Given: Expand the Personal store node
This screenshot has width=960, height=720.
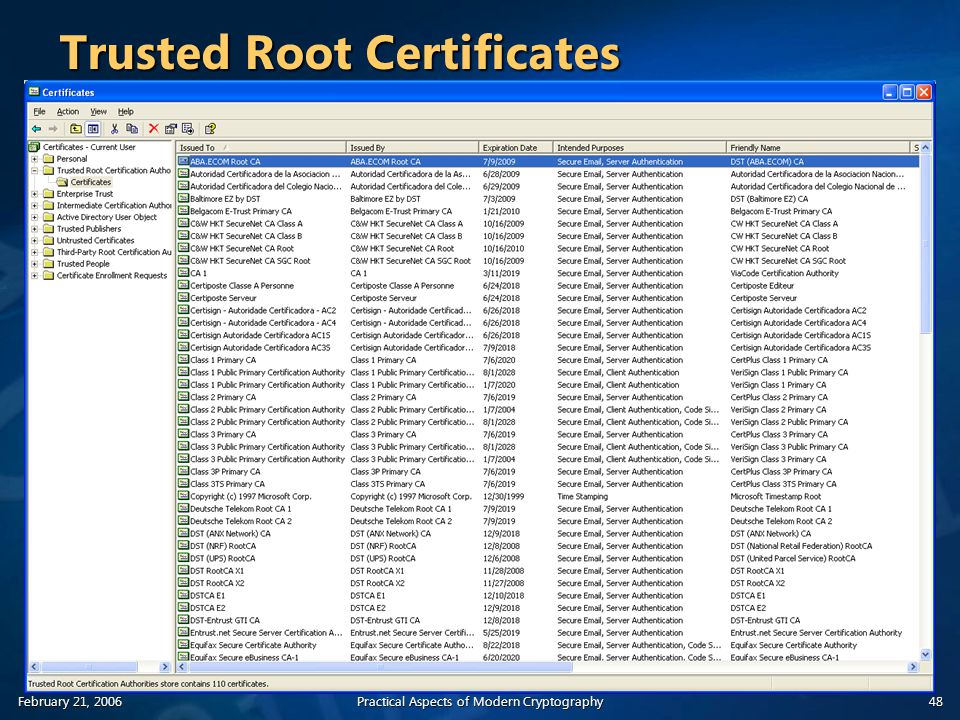Looking at the screenshot, I should (x=35, y=159).
